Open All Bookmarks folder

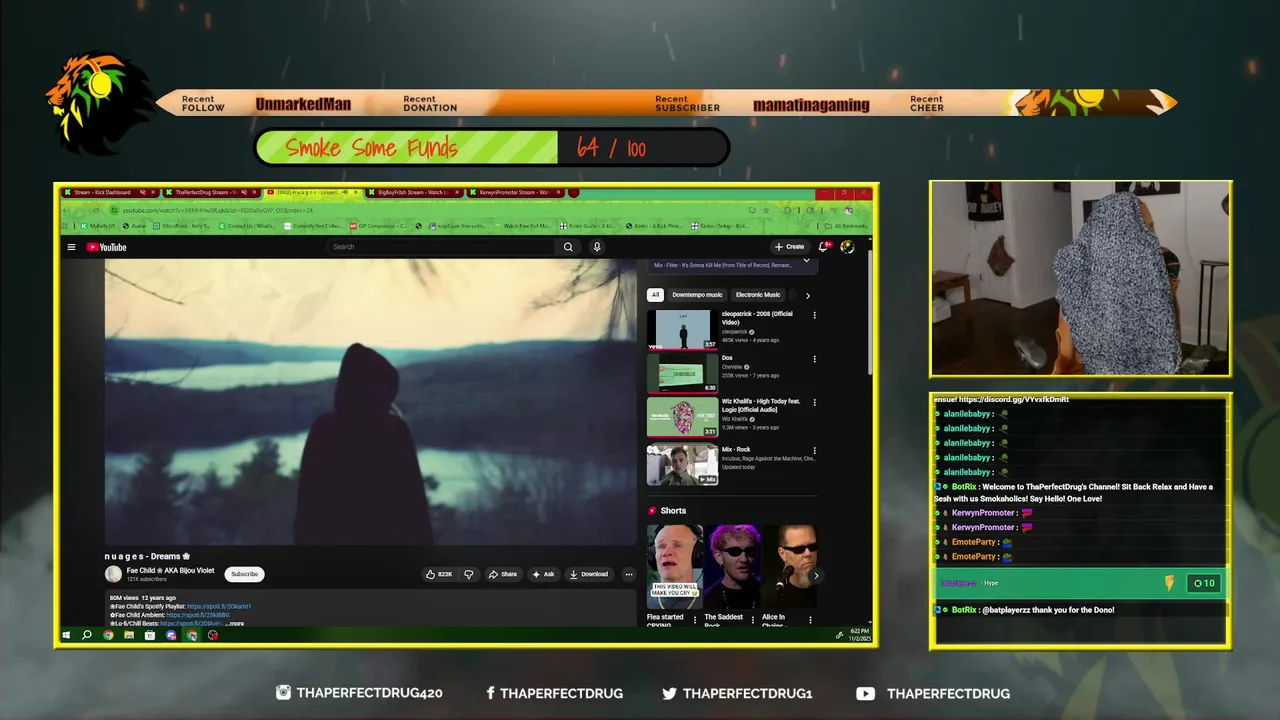point(845,226)
